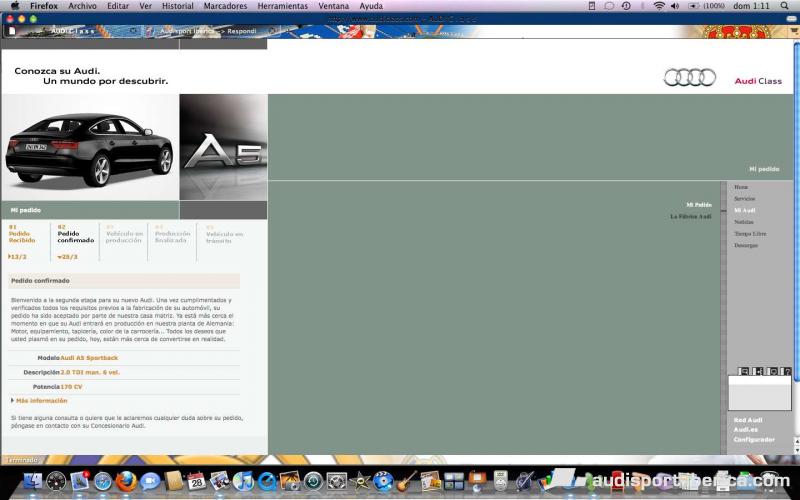800x500 pixels.
Task: Open the Historial menu
Action: point(178,6)
